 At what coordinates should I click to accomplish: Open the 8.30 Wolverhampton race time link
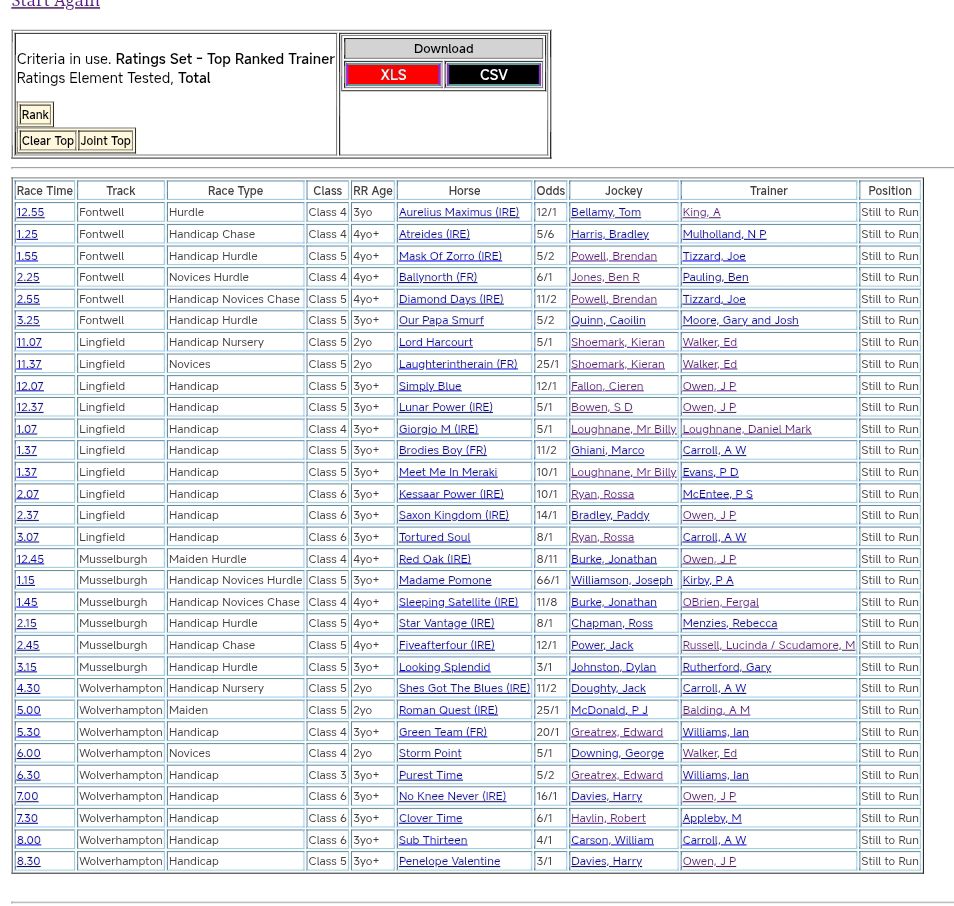click(28, 861)
